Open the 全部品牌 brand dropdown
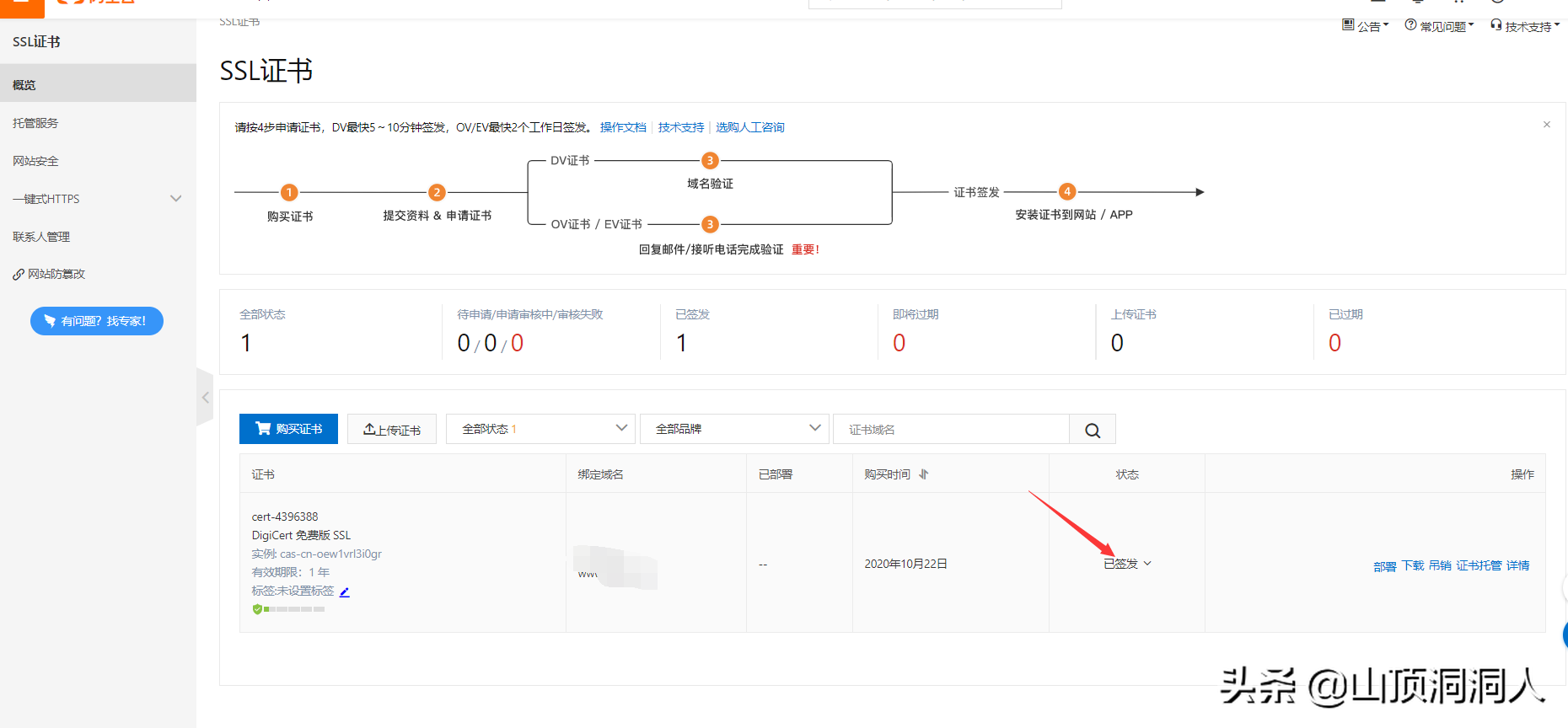Viewport: 1568px width, 728px height. pyautogui.click(x=734, y=429)
